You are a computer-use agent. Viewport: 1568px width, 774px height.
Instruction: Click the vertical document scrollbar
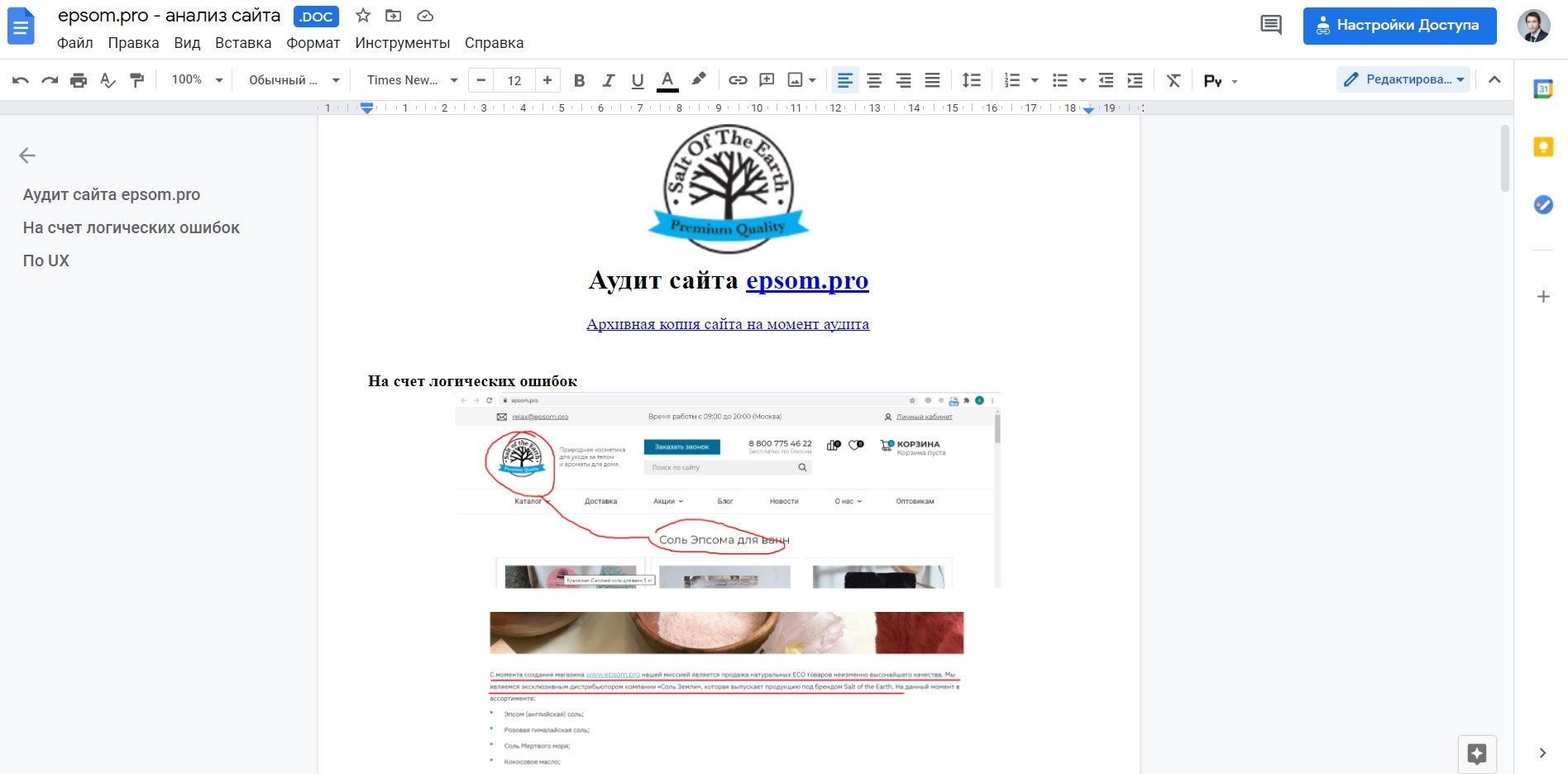[1505, 158]
